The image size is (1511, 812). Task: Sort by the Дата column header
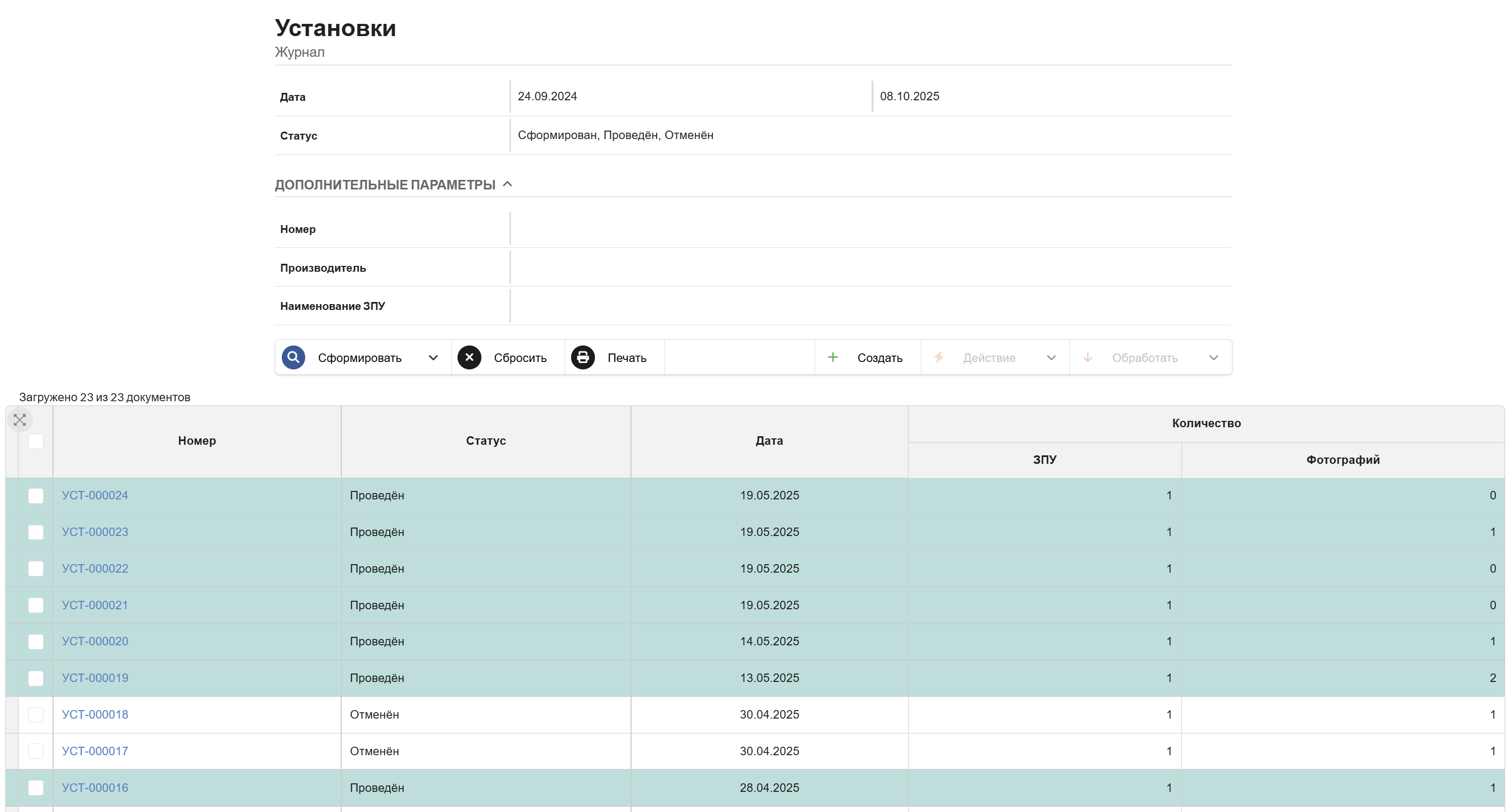769,440
